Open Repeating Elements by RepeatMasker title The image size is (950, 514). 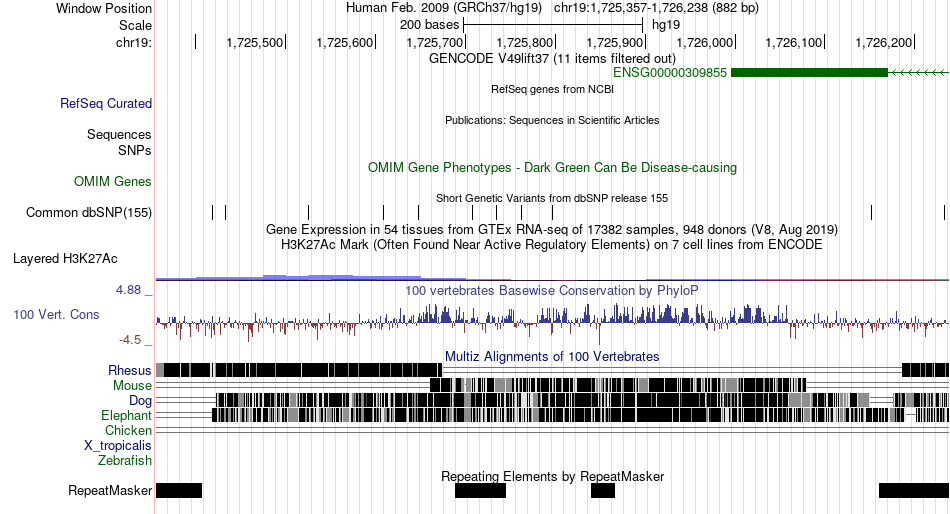click(x=552, y=476)
